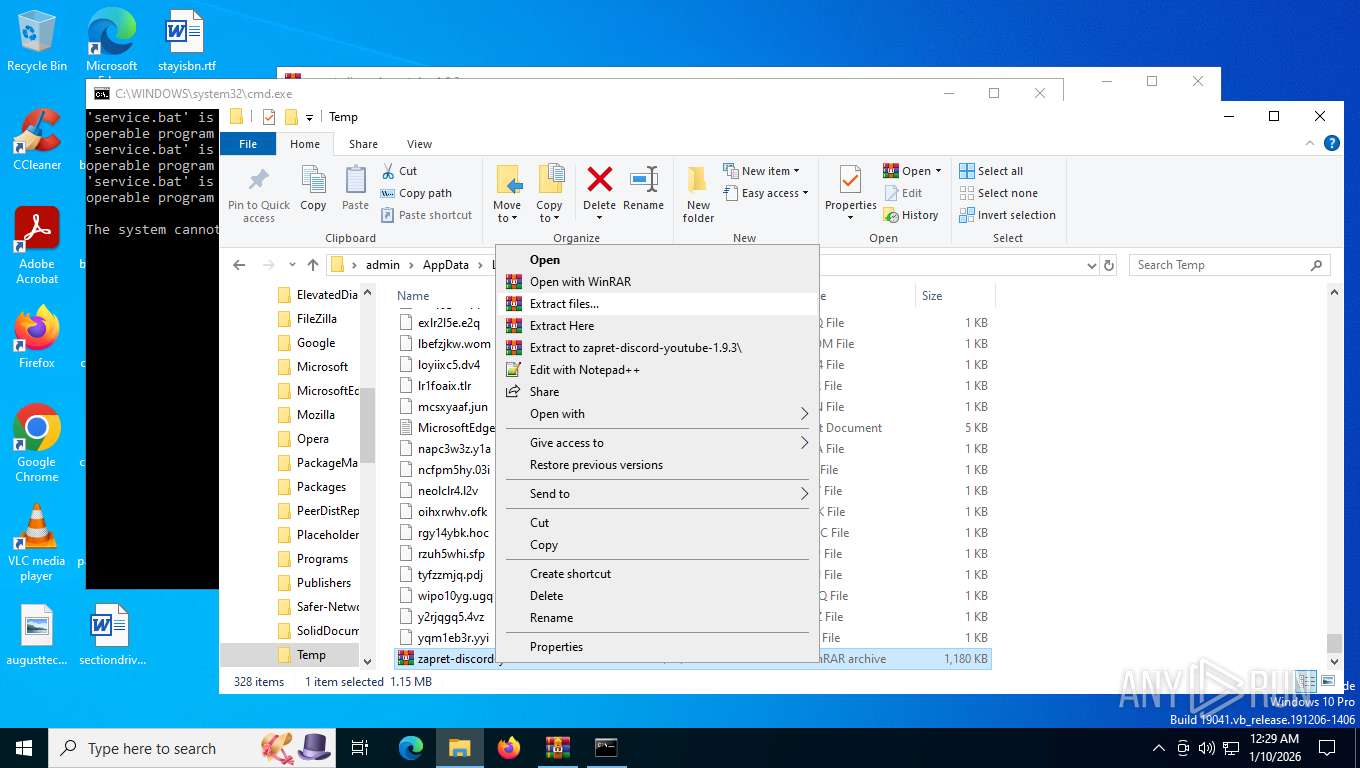Screen dimensions: 1360x768
Task: Select the file mcsxyaaf.jun
Action: coord(452,407)
